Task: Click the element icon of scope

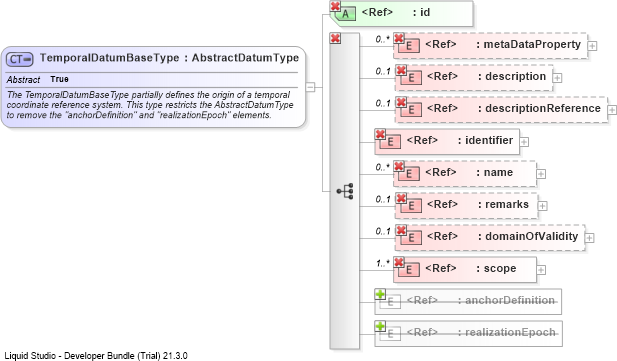Action: click(409, 270)
